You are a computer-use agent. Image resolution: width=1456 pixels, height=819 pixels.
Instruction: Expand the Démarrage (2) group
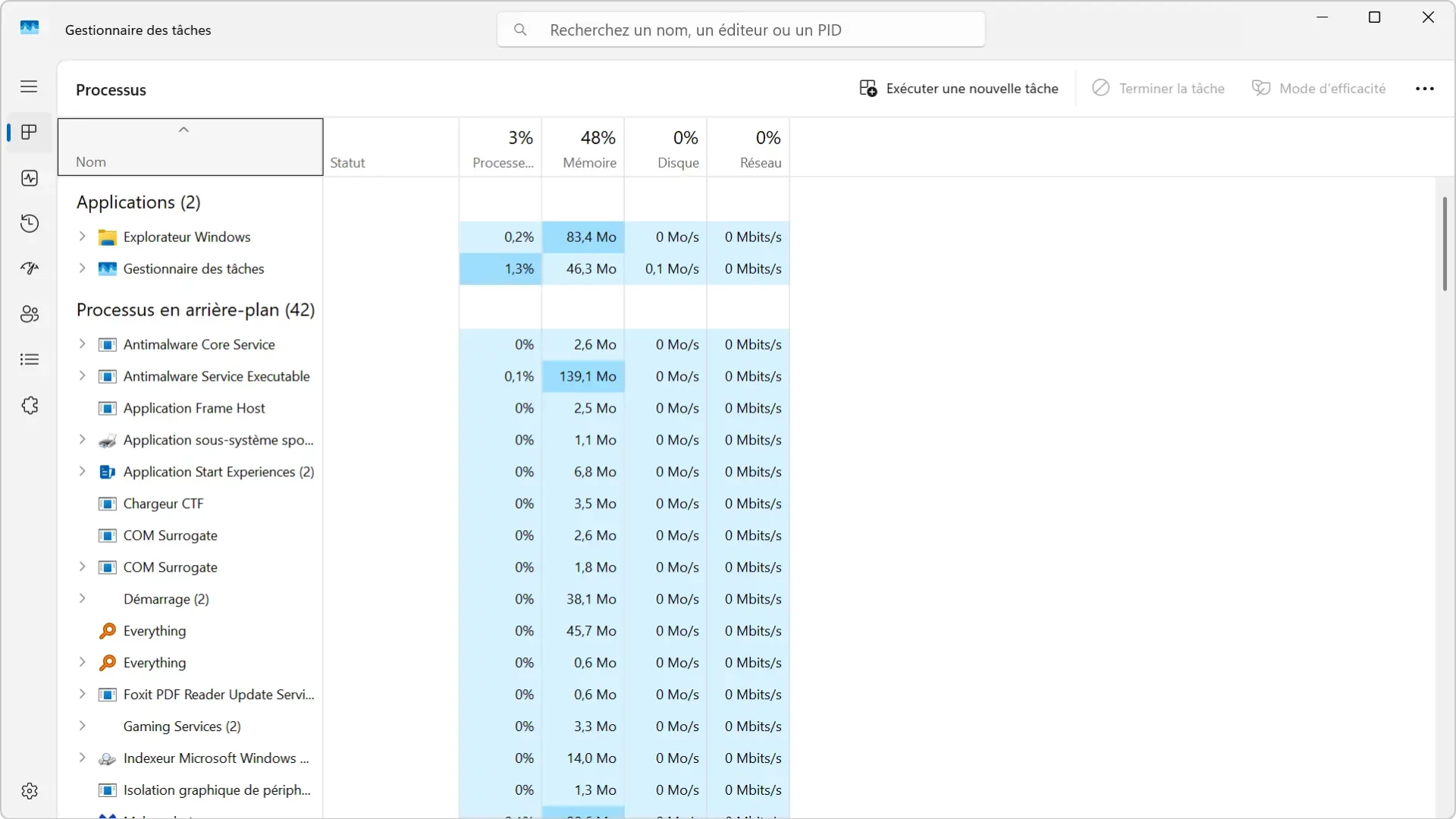(x=82, y=598)
